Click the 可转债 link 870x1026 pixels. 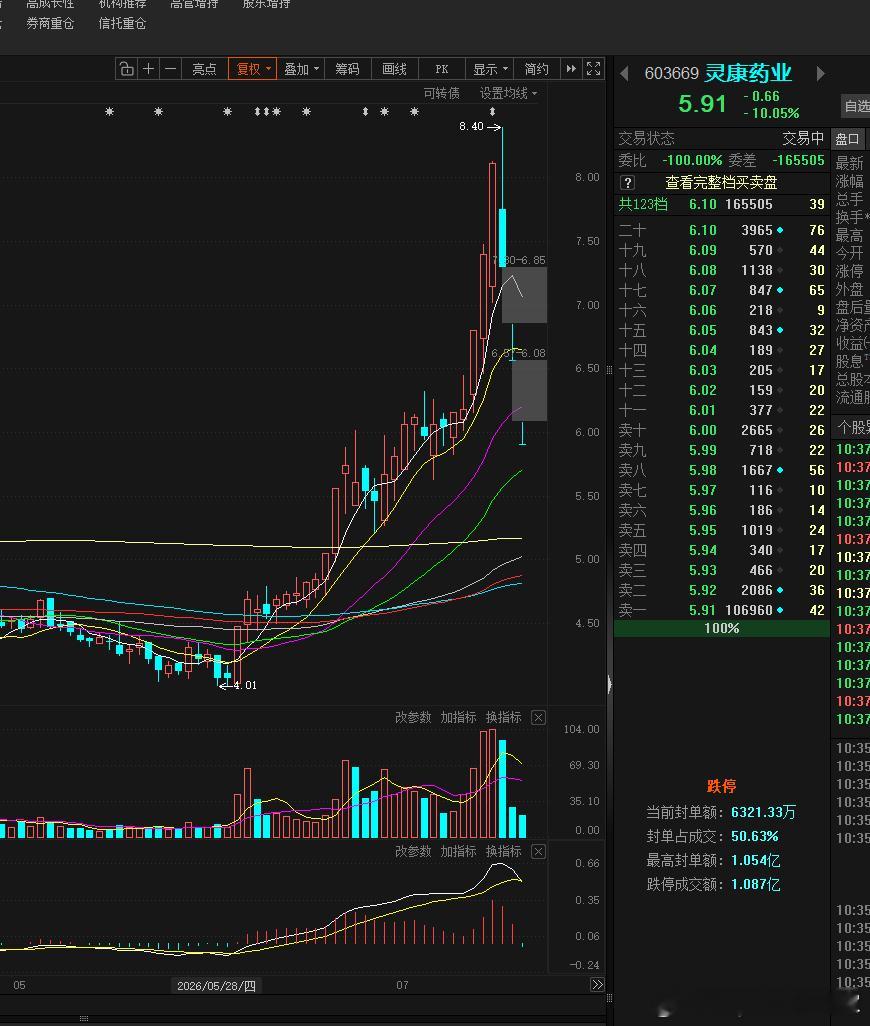[442, 93]
